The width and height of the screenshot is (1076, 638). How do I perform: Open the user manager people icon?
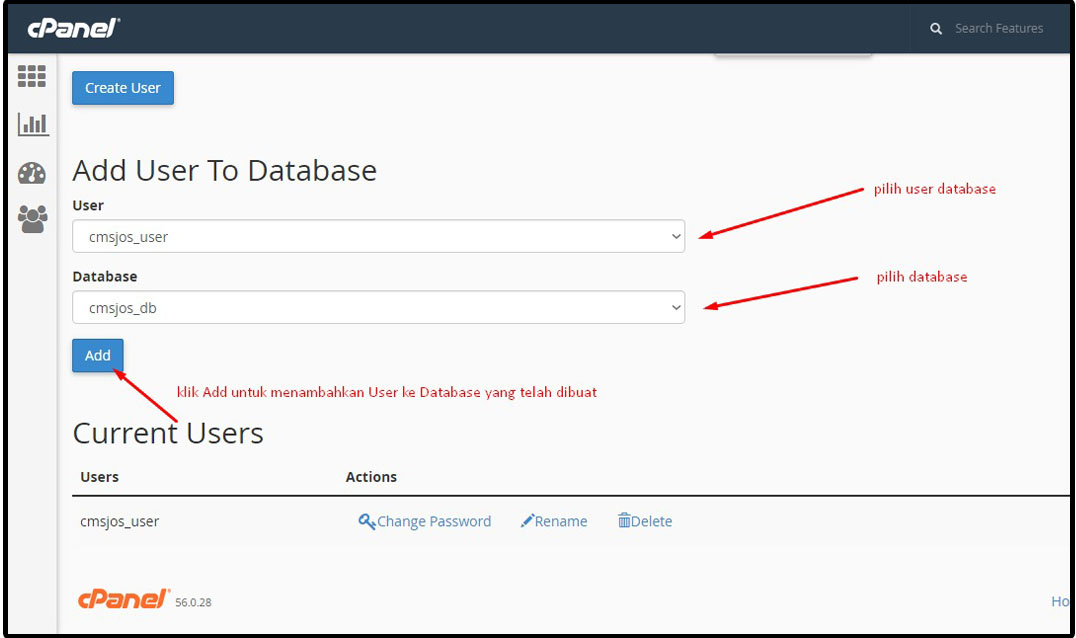(32, 220)
